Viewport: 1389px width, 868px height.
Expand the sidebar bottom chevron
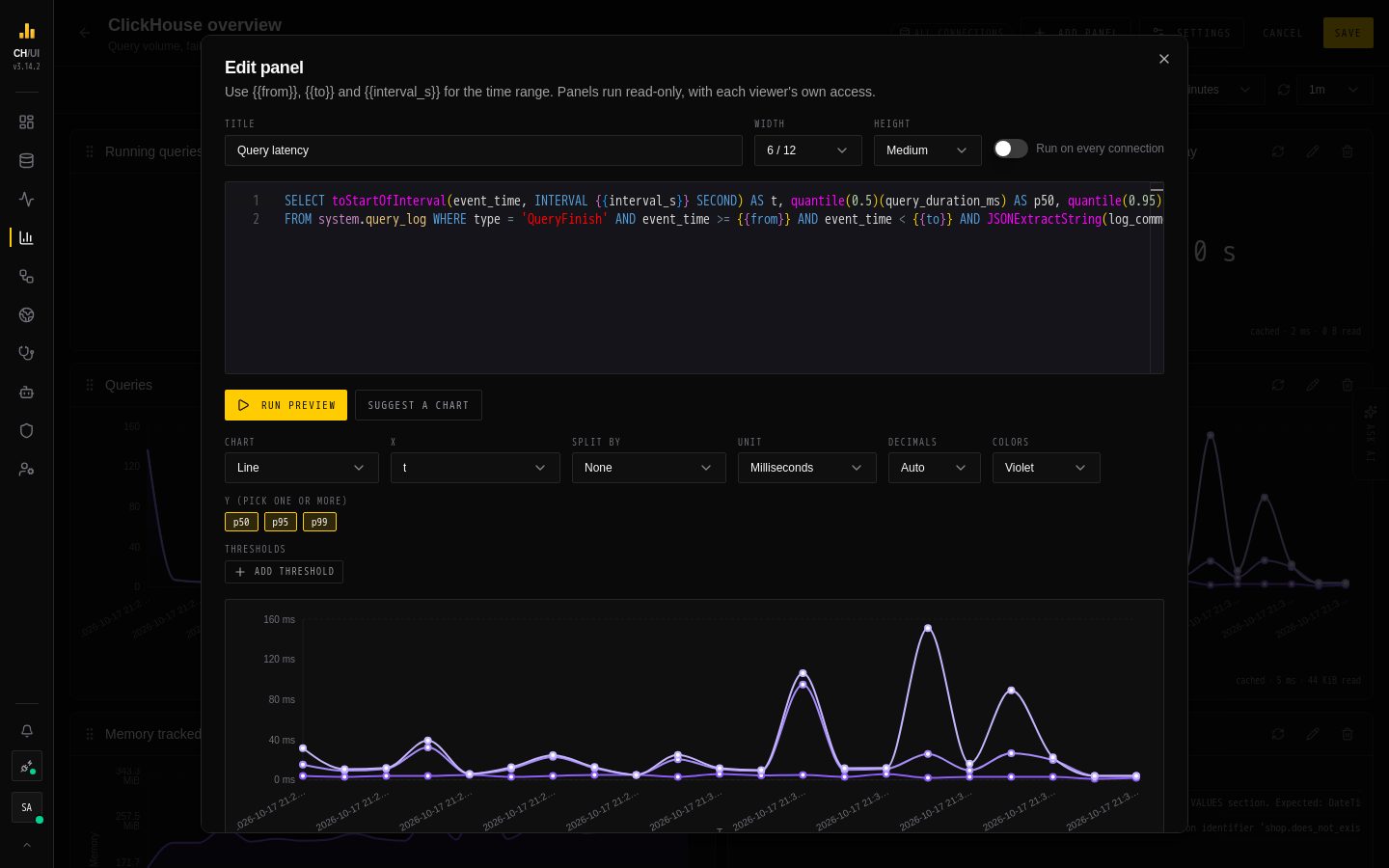26,845
